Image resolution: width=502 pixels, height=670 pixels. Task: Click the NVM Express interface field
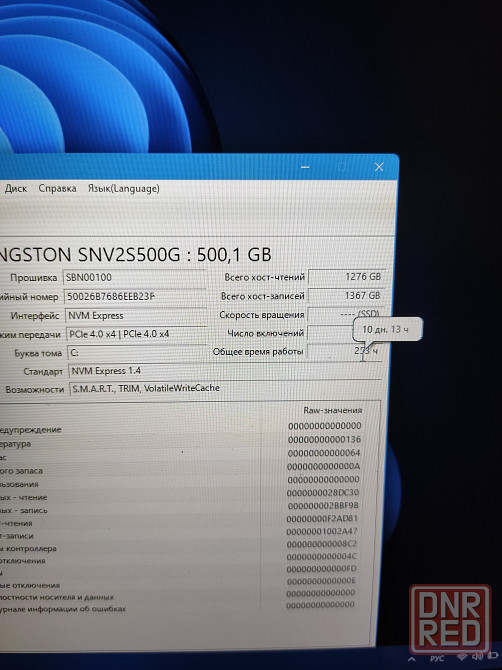(x=136, y=315)
